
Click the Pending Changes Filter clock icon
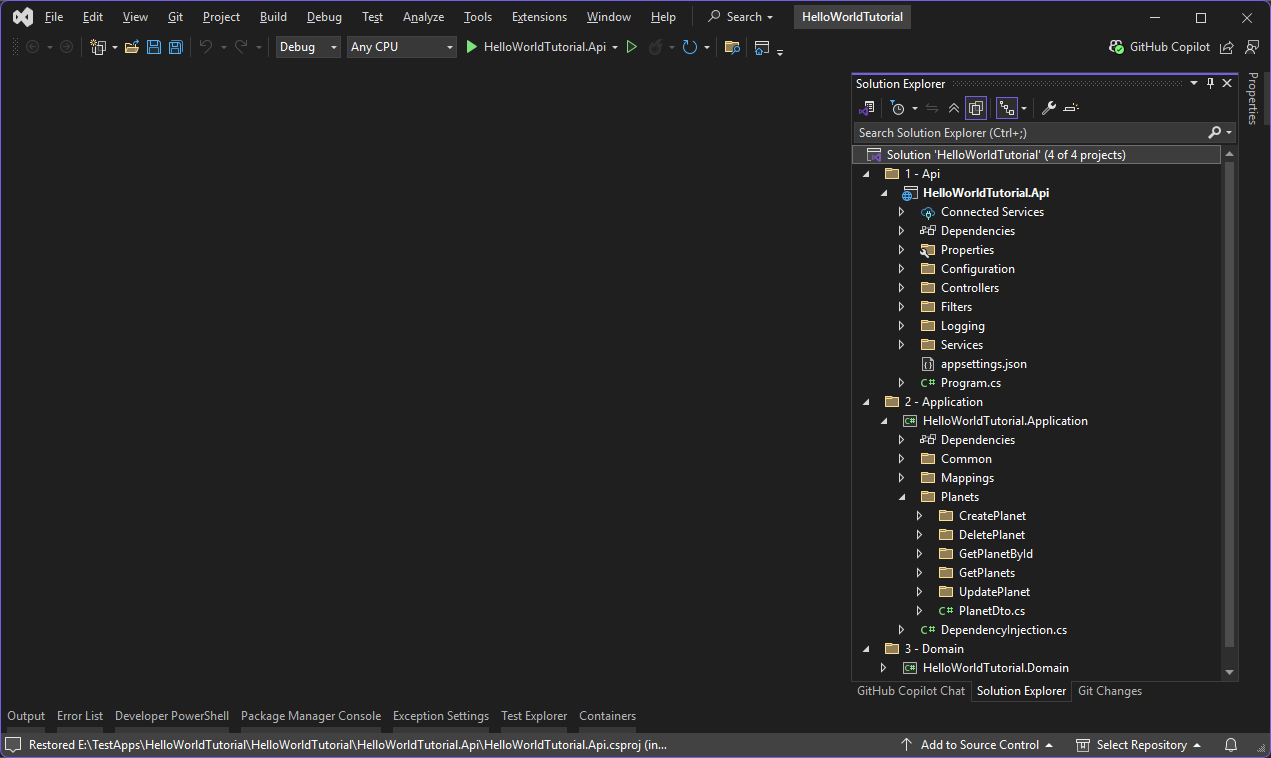click(x=898, y=108)
